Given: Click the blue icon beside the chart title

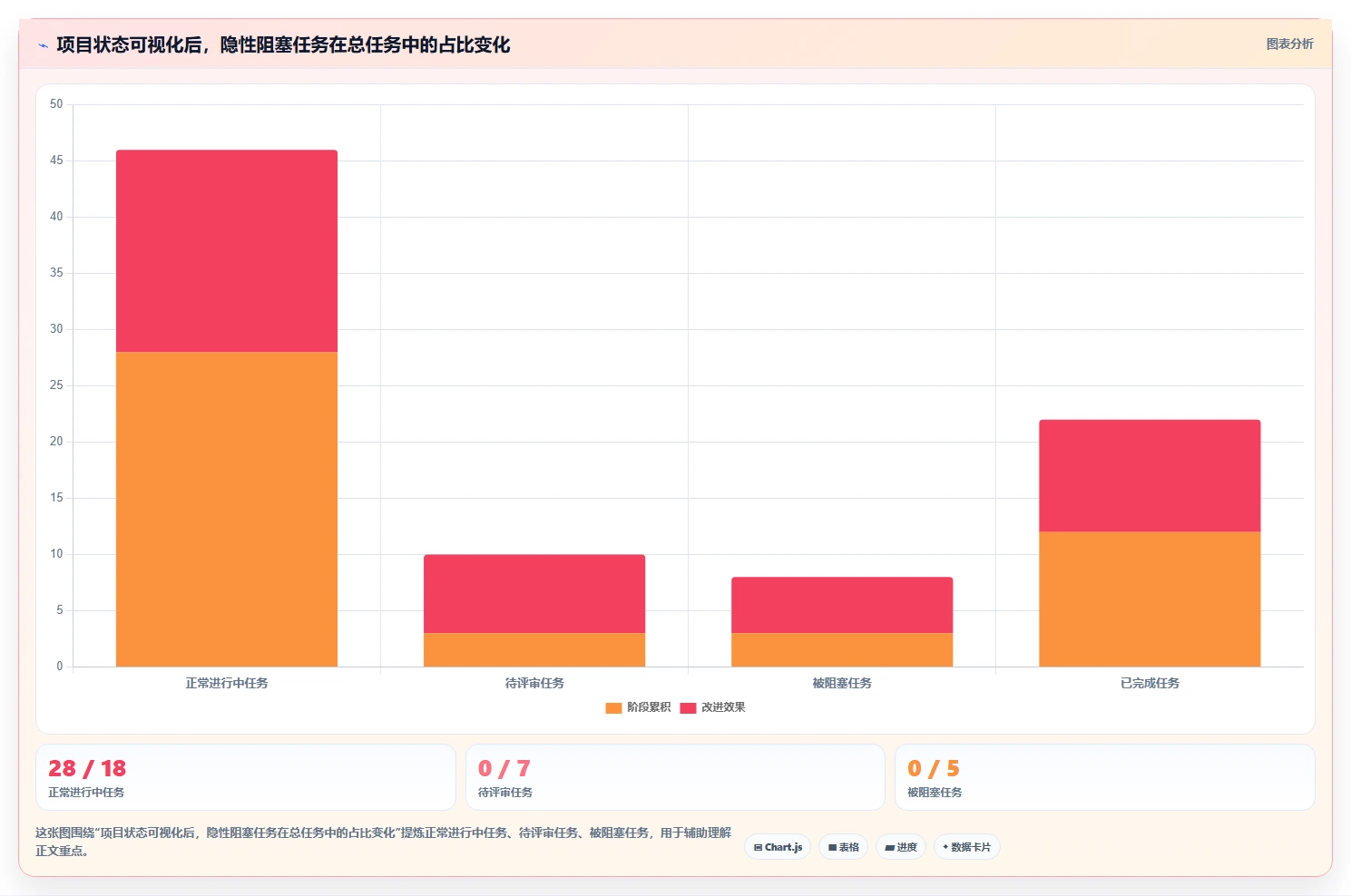Looking at the screenshot, I should (x=43, y=45).
